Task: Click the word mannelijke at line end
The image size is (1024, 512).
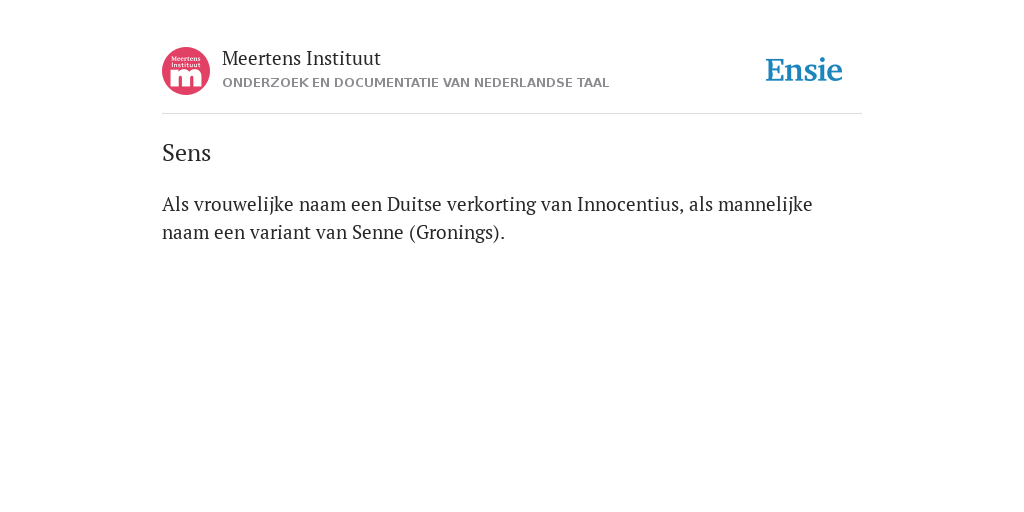Action: pyautogui.click(x=765, y=204)
